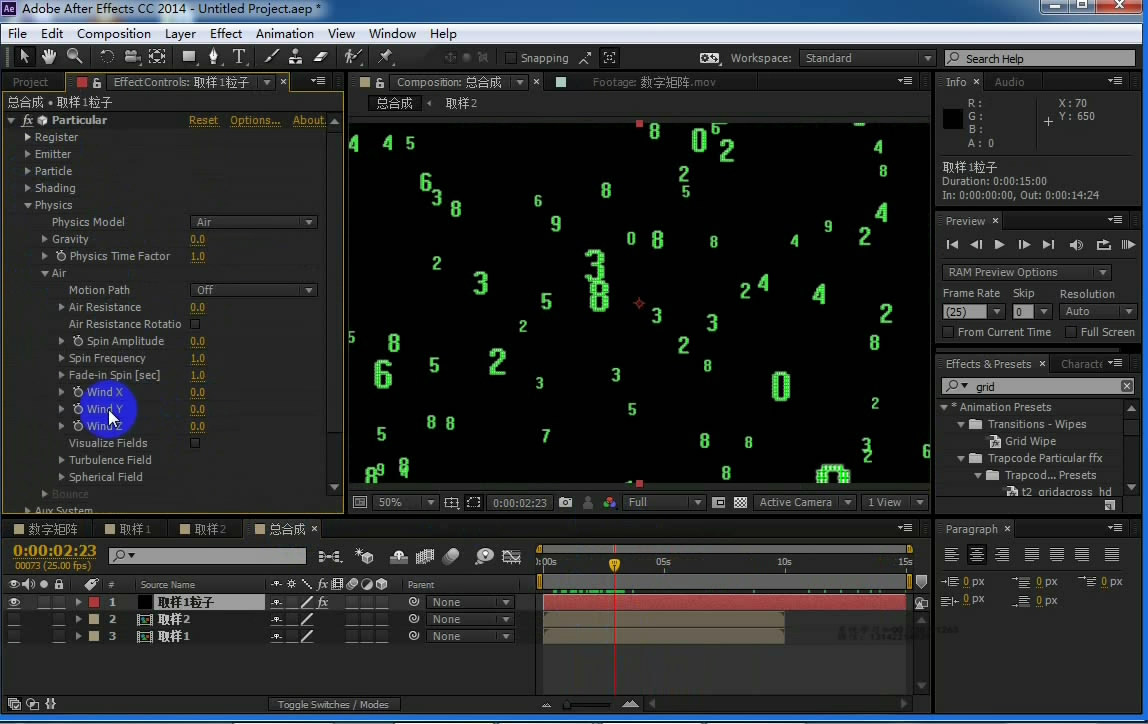Select the Selection arrow tool
This screenshot has height=724, width=1148.
(x=23, y=56)
